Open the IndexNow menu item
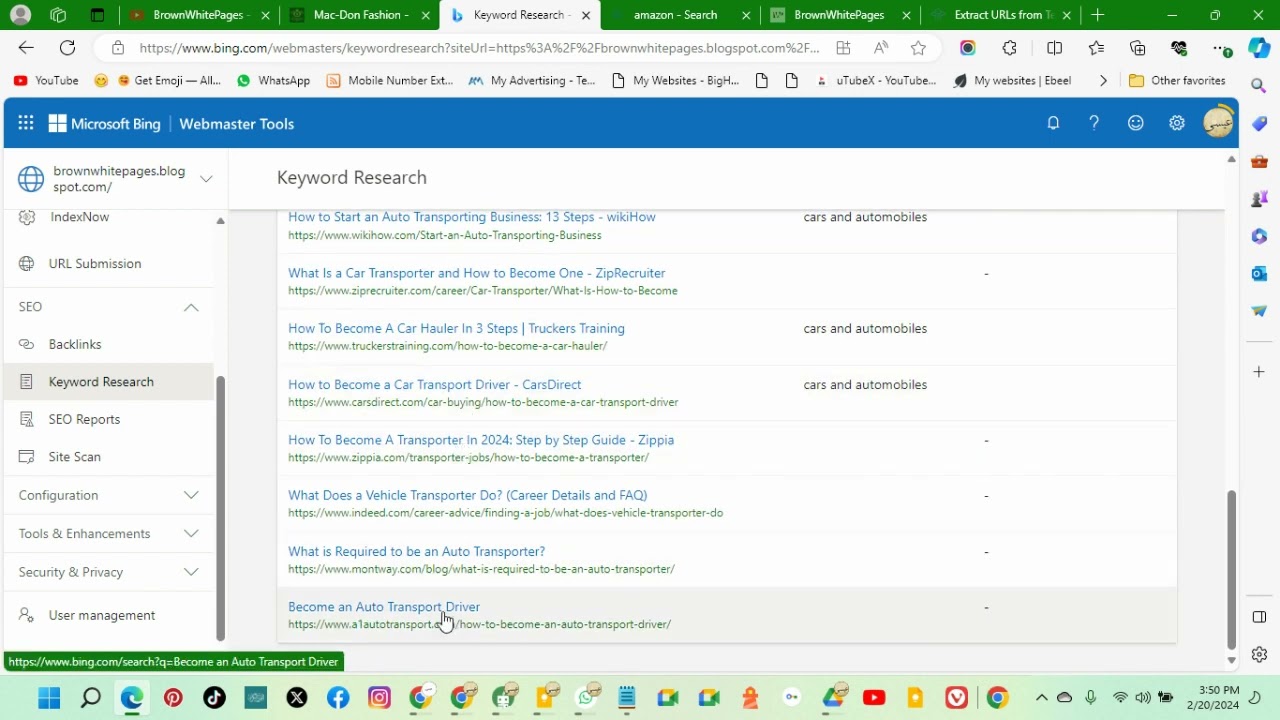Screen dimensions: 1280x720 [x=79, y=217]
